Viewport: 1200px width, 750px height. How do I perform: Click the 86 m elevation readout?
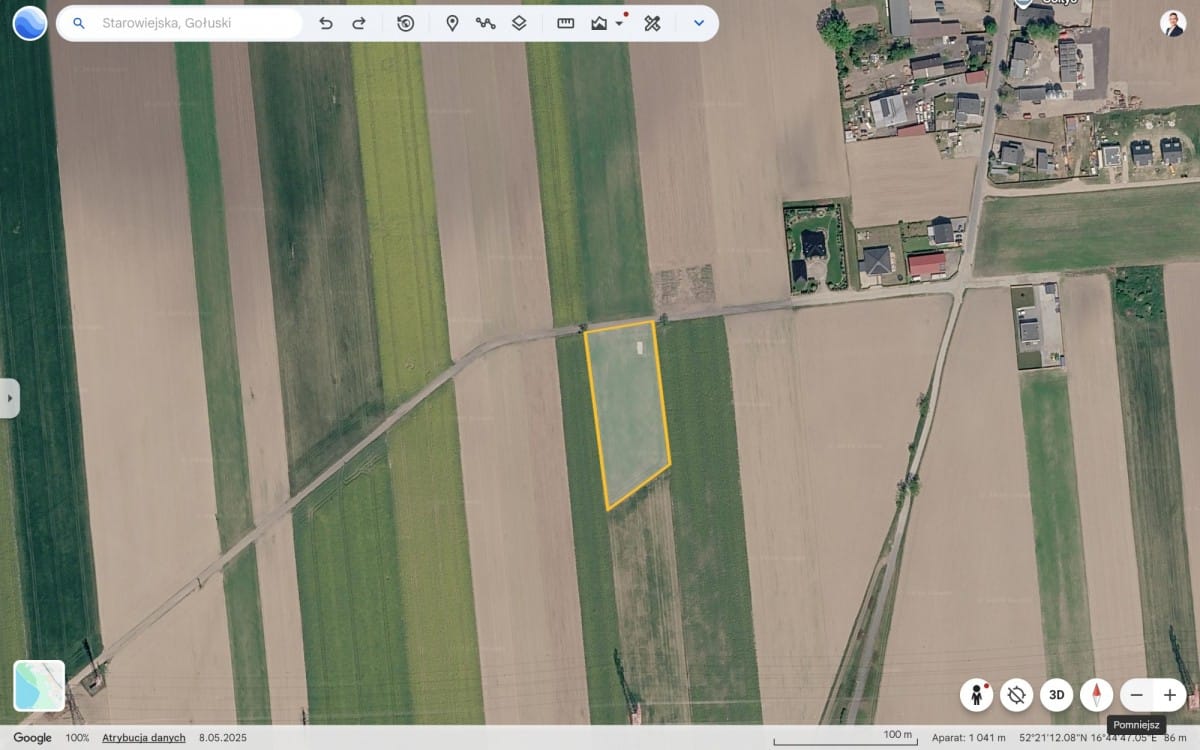(x=1175, y=738)
